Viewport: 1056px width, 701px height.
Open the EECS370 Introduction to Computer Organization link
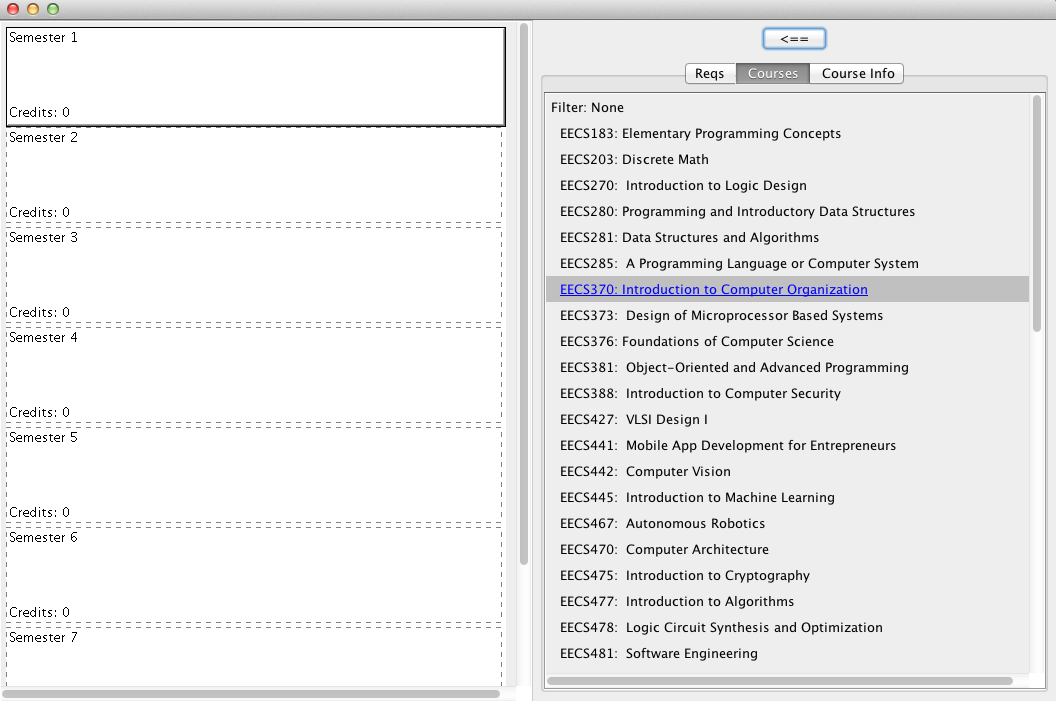point(713,290)
